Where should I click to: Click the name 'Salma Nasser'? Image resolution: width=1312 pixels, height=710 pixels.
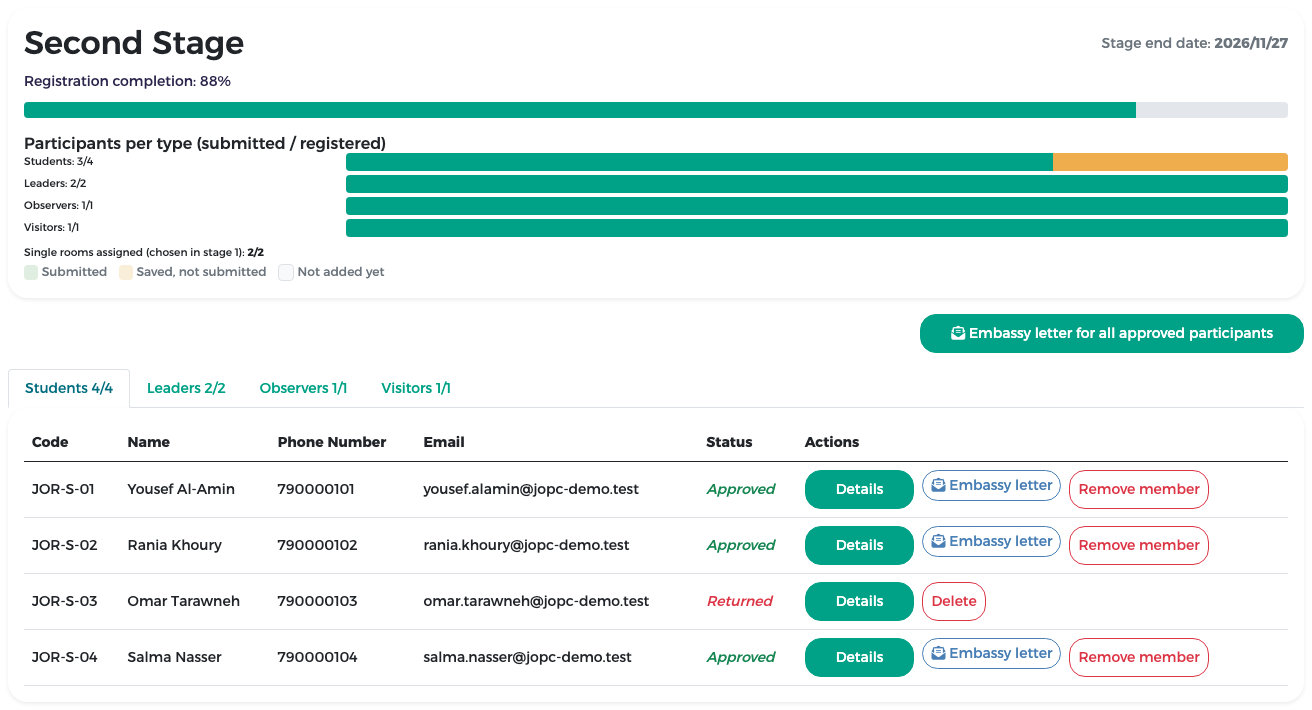[x=175, y=657]
